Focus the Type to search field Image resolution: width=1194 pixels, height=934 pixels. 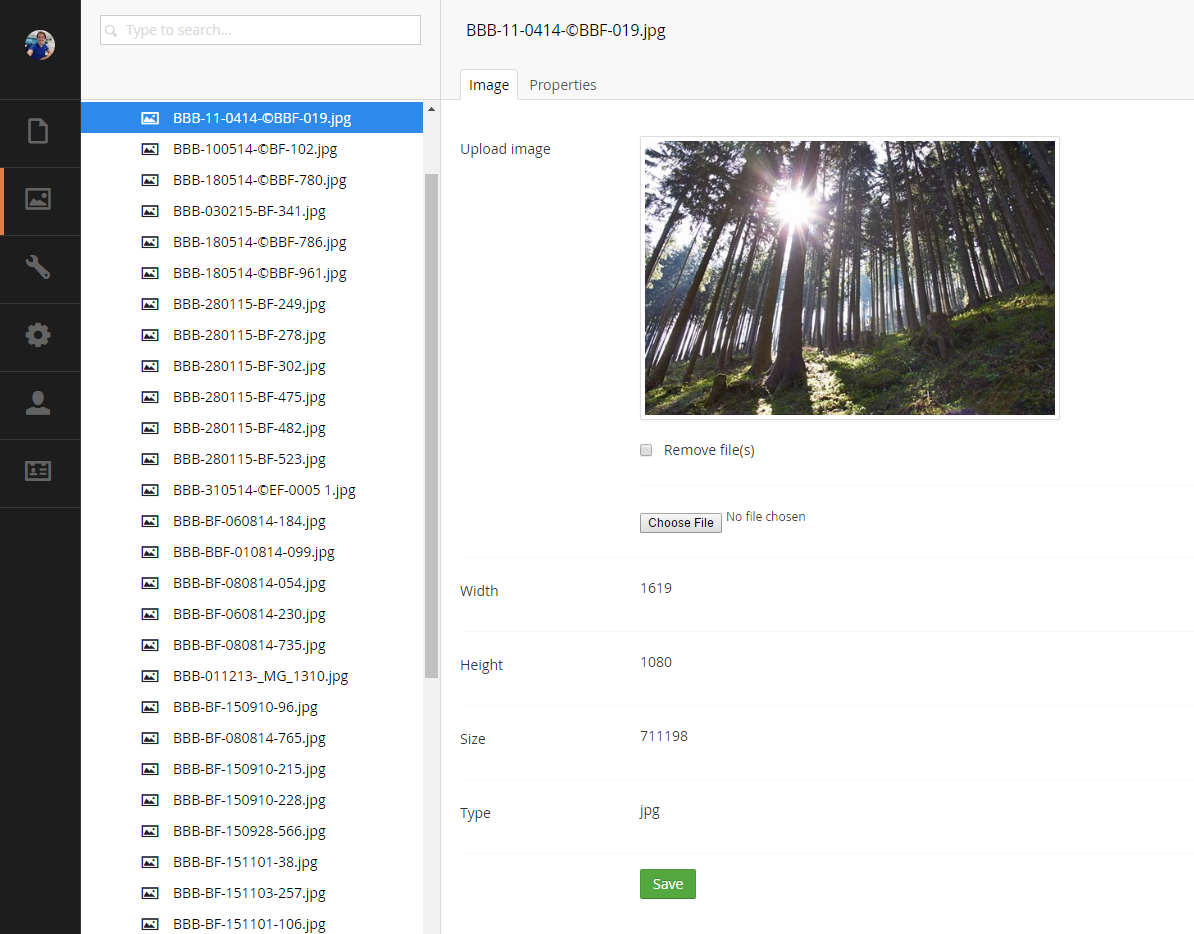260,31
